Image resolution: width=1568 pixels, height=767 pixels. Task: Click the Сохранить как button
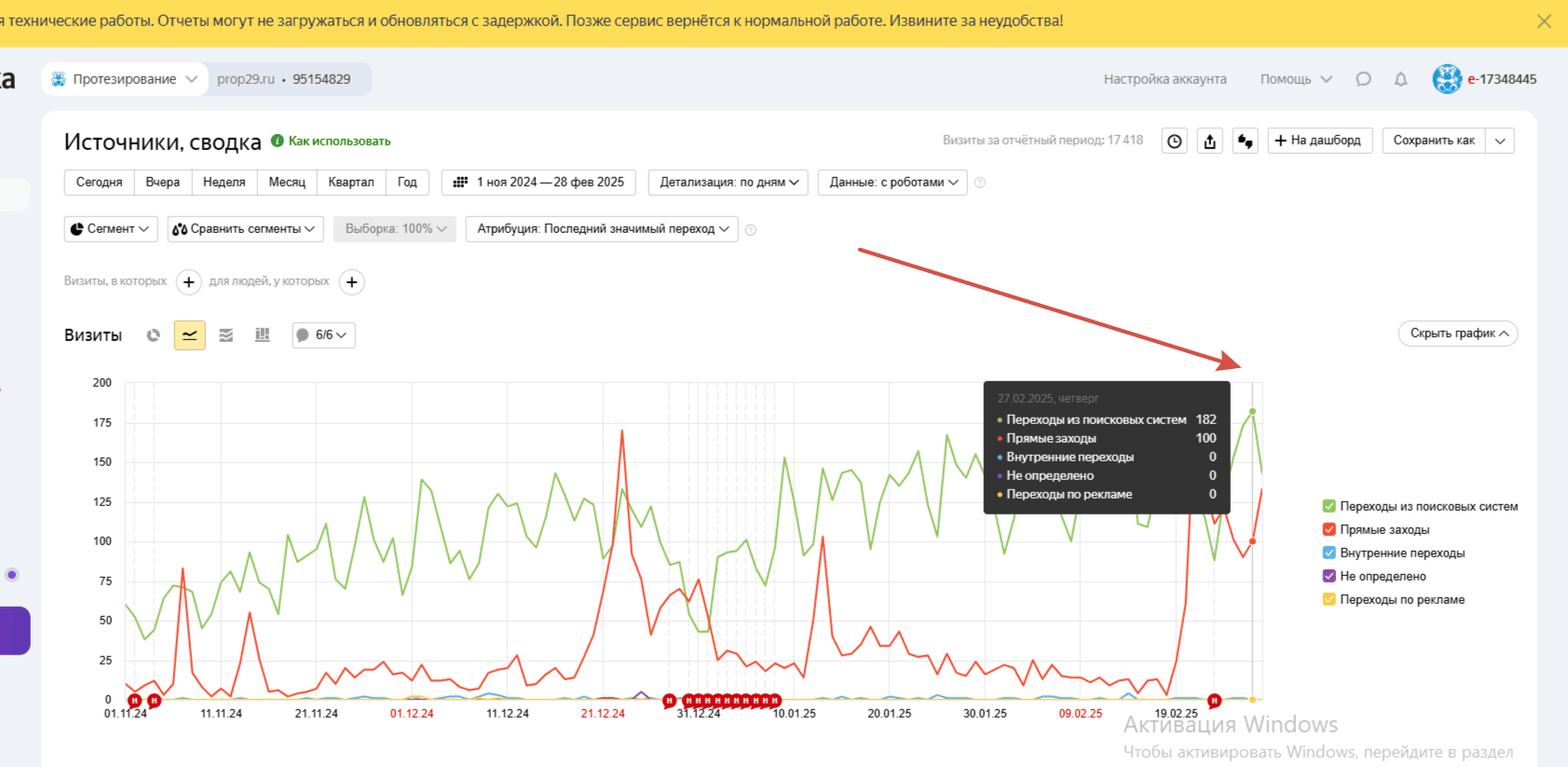pyautogui.click(x=1434, y=141)
